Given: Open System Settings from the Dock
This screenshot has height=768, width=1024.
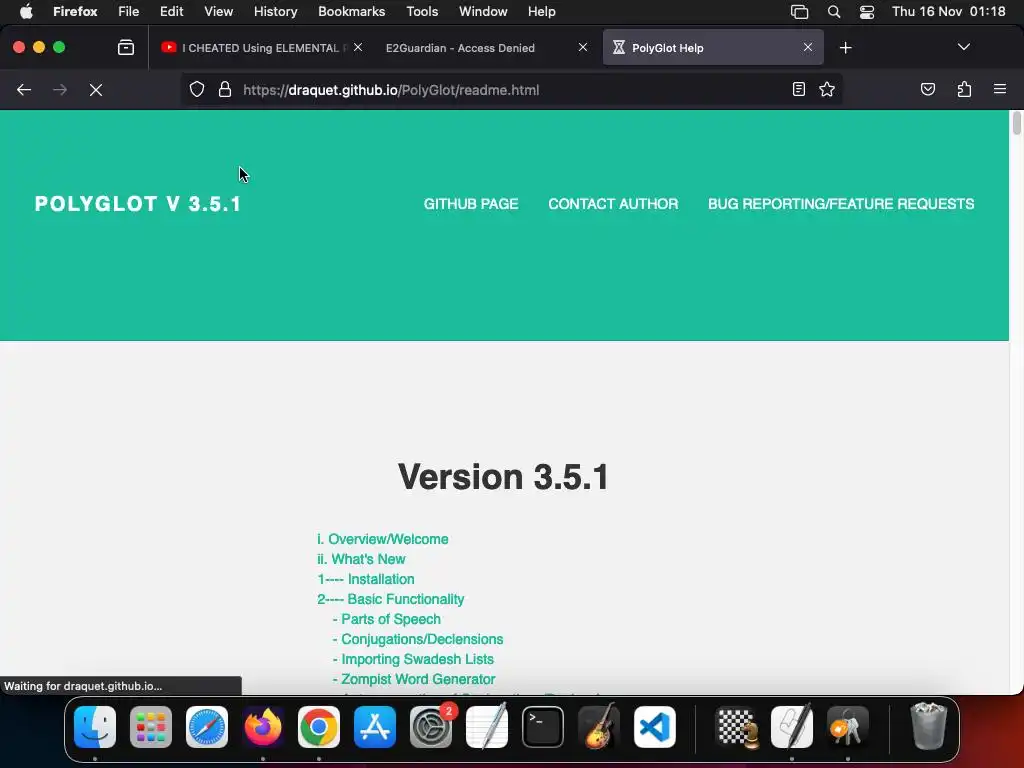Looking at the screenshot, I should 431,727.
